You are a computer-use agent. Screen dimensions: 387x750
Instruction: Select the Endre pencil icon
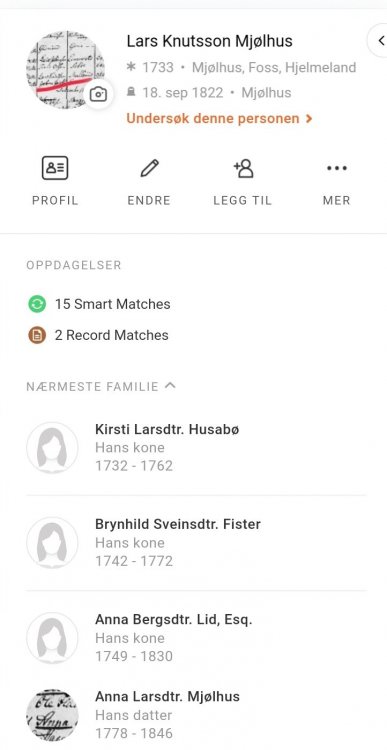pos(149,168)
